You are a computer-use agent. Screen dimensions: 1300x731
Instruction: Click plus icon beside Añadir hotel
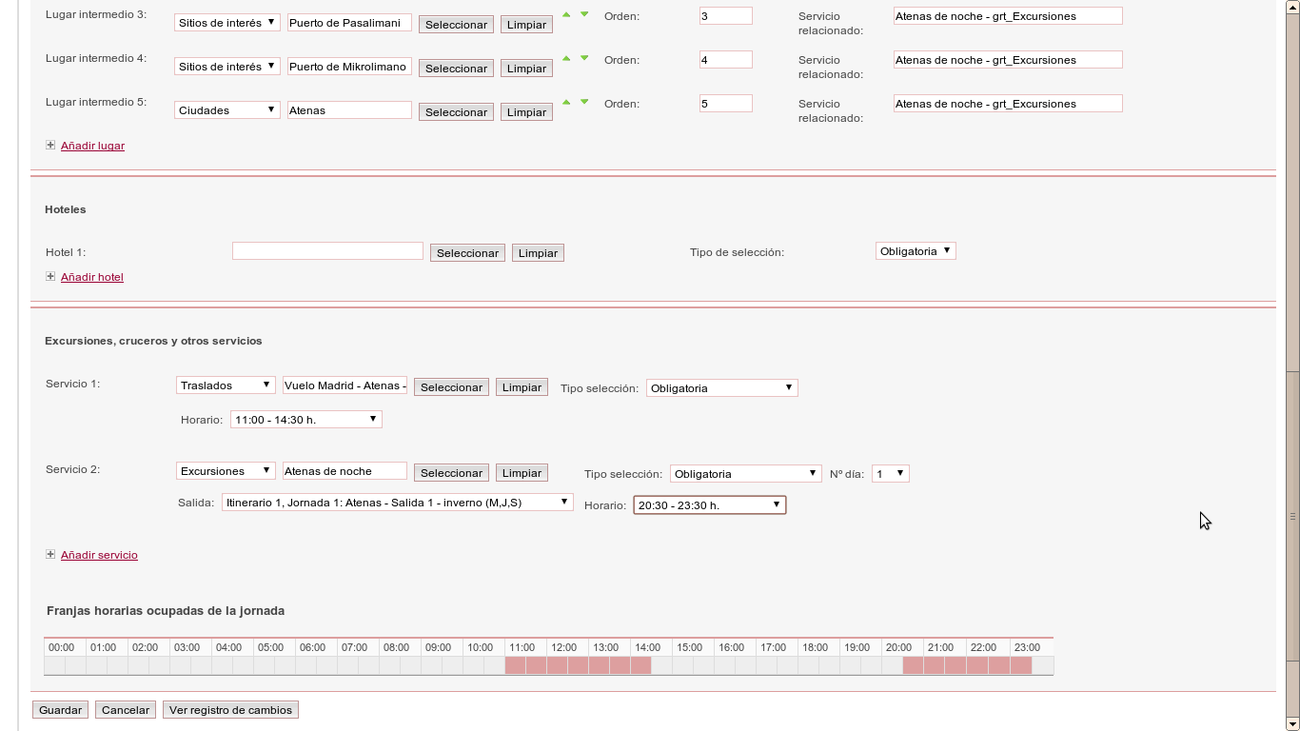click(x=50, y=276)
